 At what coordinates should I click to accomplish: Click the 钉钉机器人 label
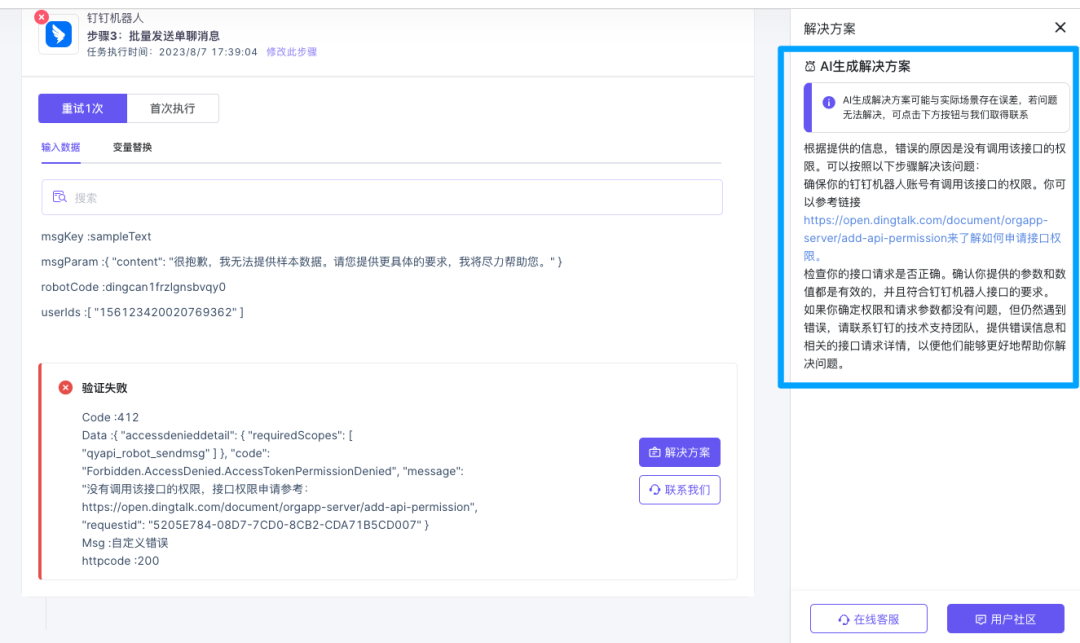(x=115, y=18)
